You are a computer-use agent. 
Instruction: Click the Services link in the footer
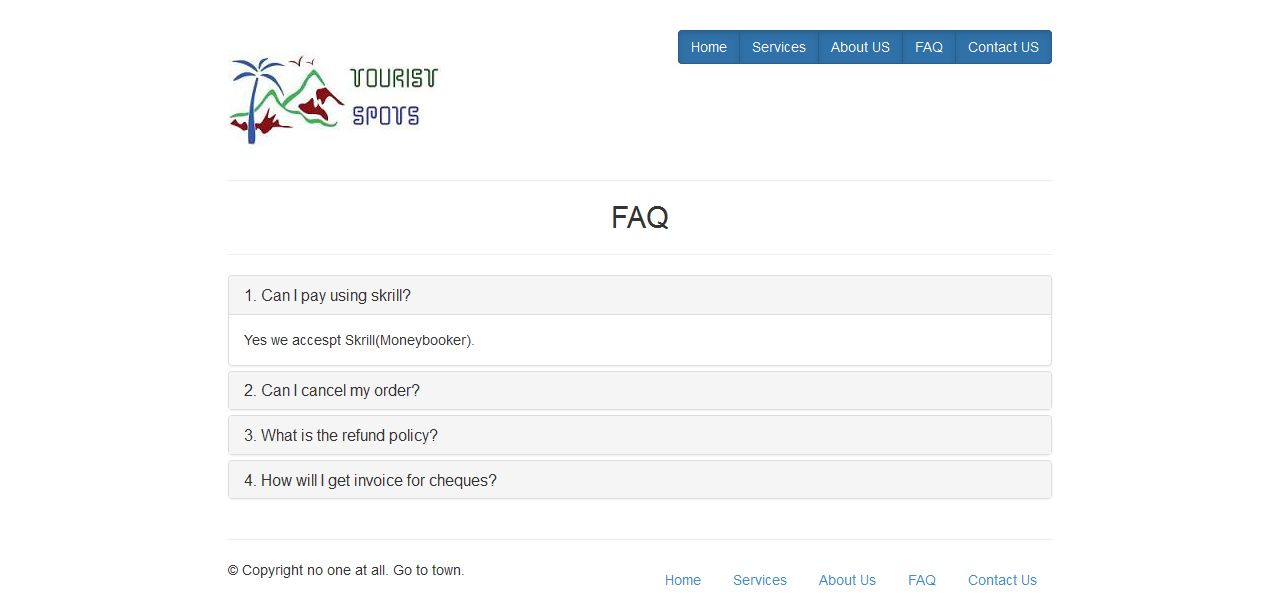[760, 580]
